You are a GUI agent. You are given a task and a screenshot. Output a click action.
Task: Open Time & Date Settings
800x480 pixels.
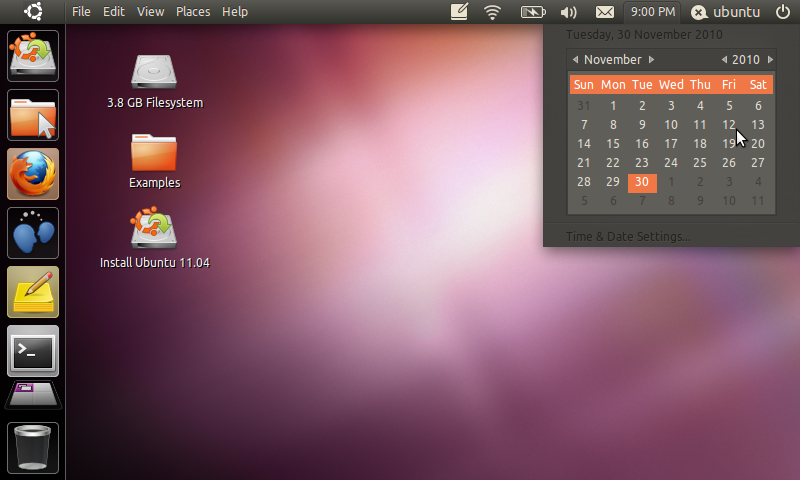[x=628, y=237]
